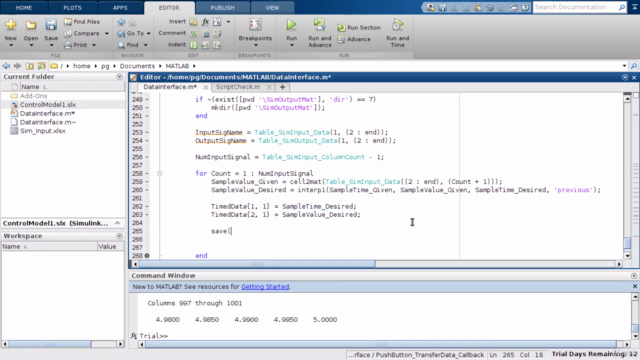640x360 pixels.
Task: Click the Advance button
Action: pyautogui.click(x=354, y=39)
